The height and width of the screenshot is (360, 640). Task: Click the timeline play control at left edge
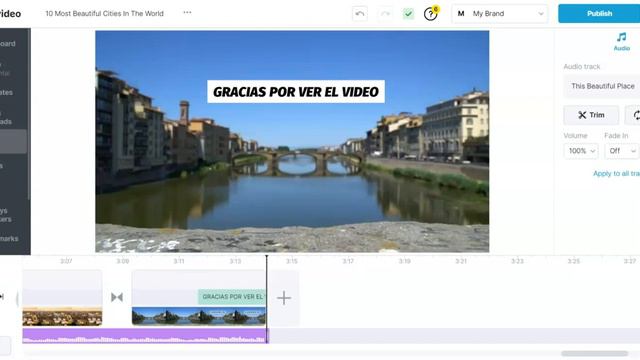point(2,297)
